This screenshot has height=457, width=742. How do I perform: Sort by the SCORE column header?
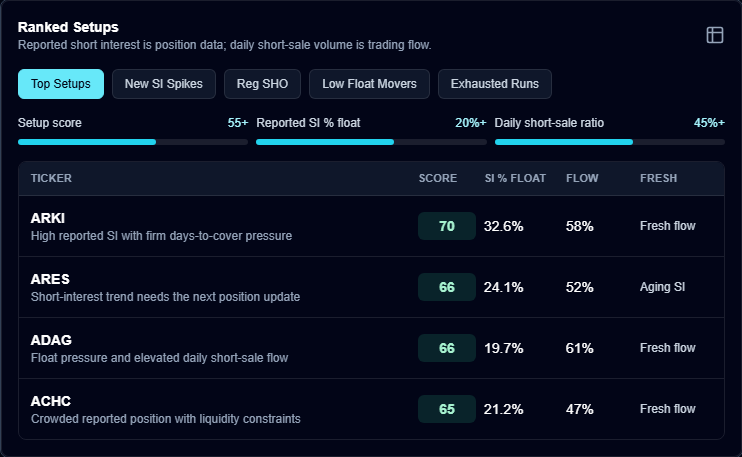(x=438, y=178)
